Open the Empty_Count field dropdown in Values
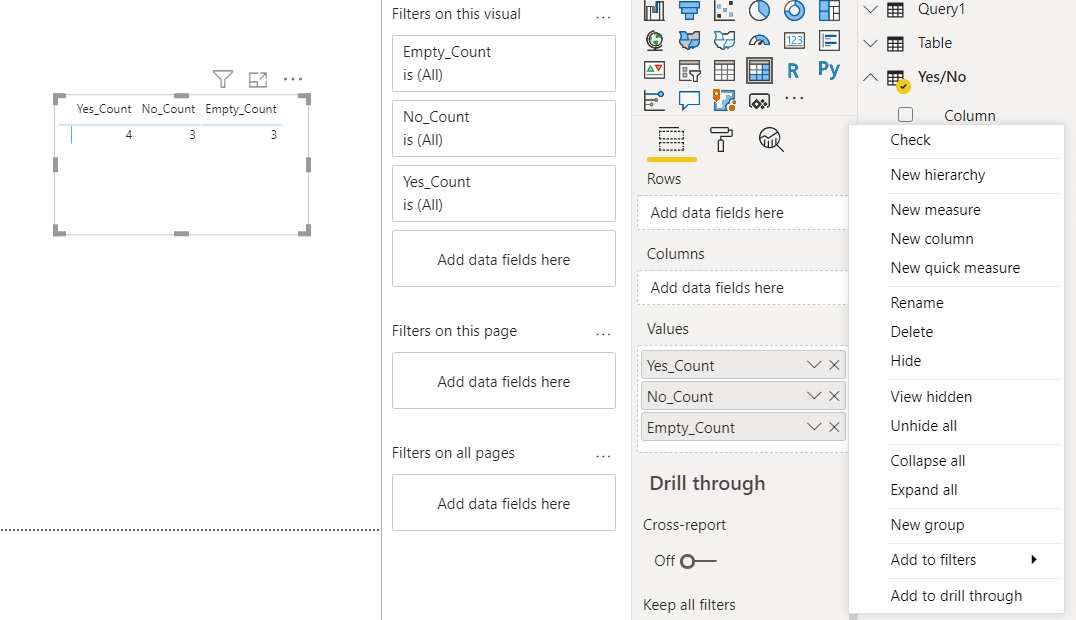 pyautogui.click(x=814, y=426)
